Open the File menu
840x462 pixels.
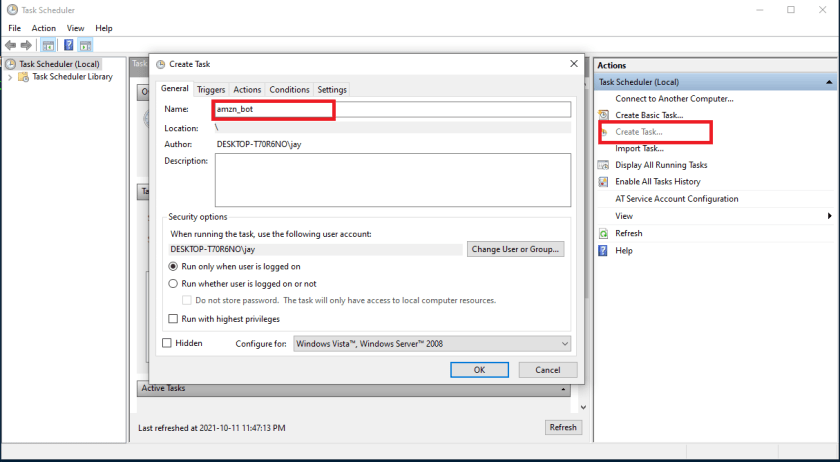point(14,28)
